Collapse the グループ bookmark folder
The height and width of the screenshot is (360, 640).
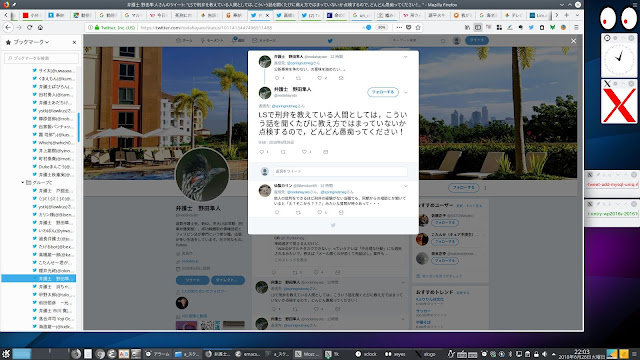23,182
